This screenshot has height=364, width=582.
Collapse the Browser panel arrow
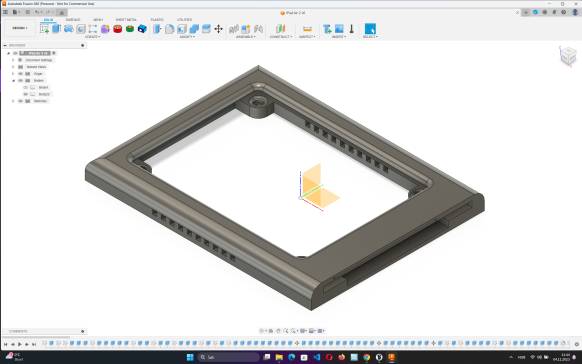click(x=5, y=45)
